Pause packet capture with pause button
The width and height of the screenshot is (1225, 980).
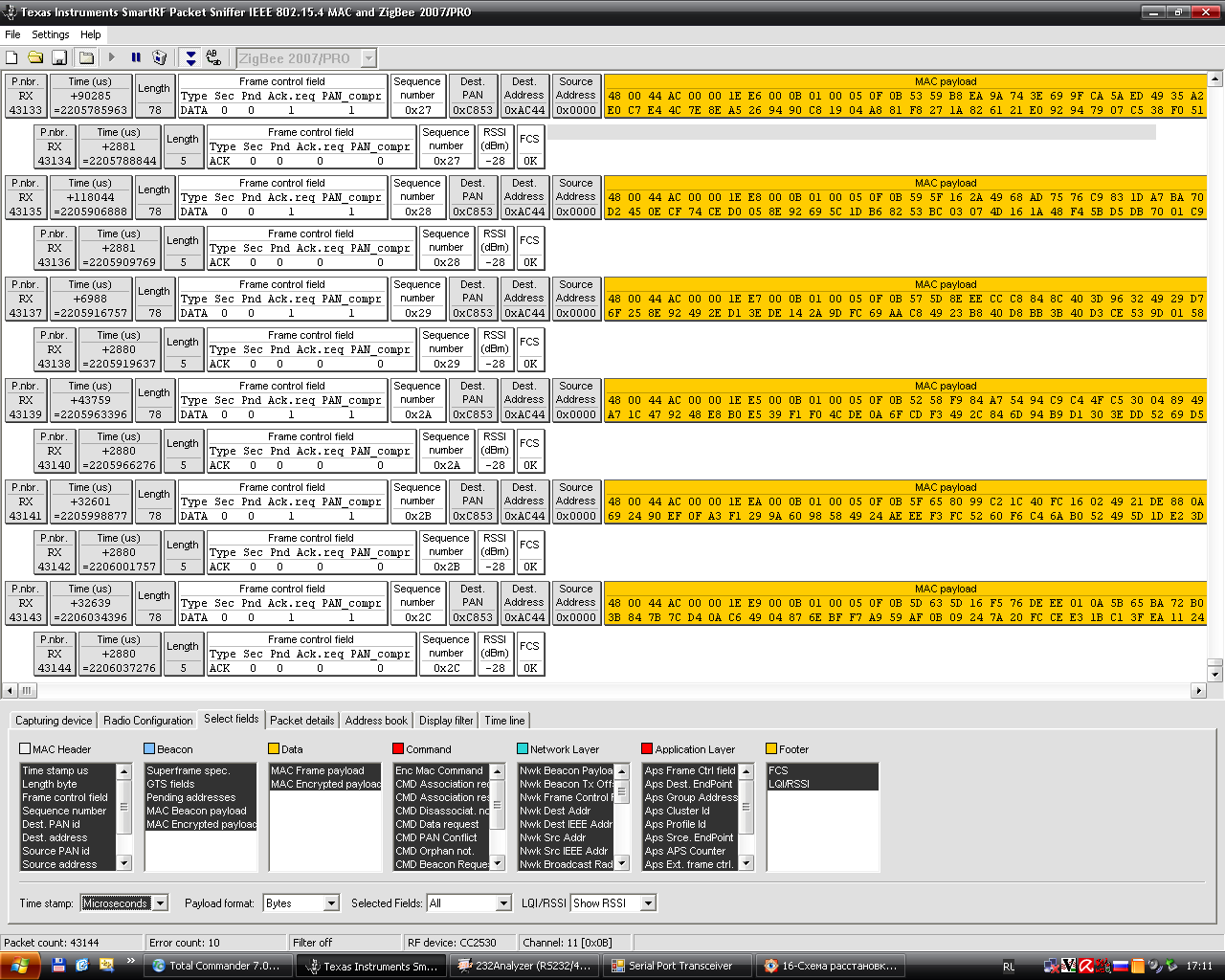tap(136, 57)
